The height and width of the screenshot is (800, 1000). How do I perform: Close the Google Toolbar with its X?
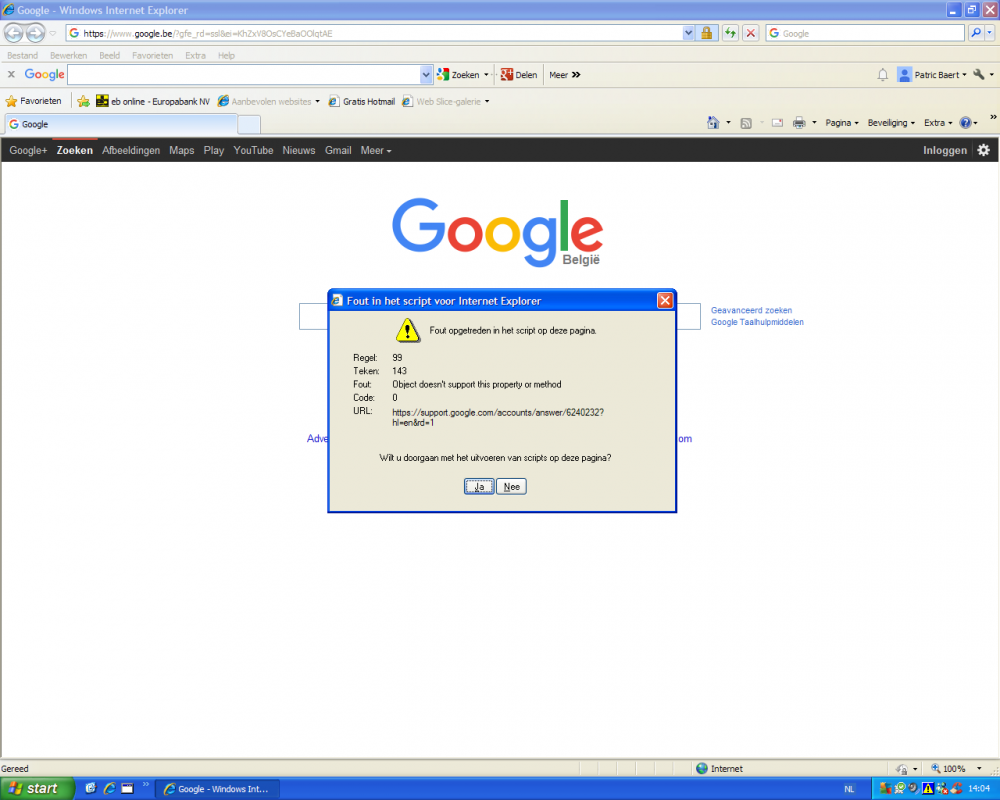click(11, 75)
